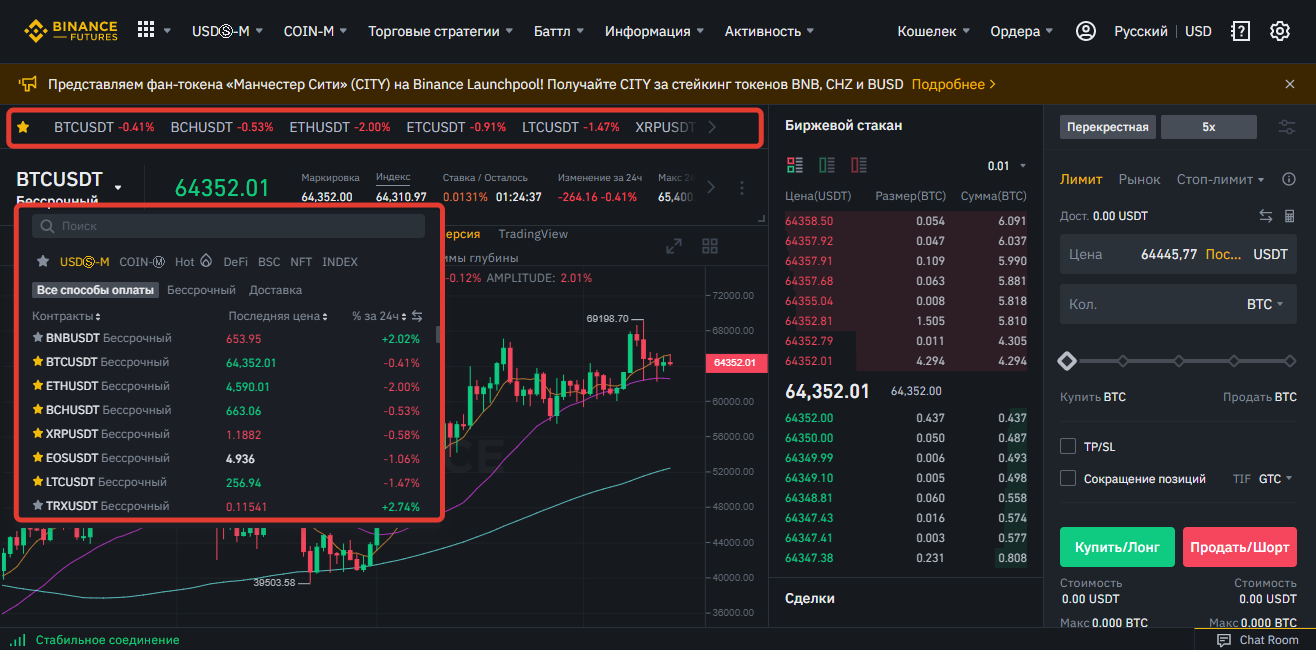Toggle favorite star for EOSUSDT
Image resolution: width=1316 pixels, height=650 pixels.
tap(38, 458)
